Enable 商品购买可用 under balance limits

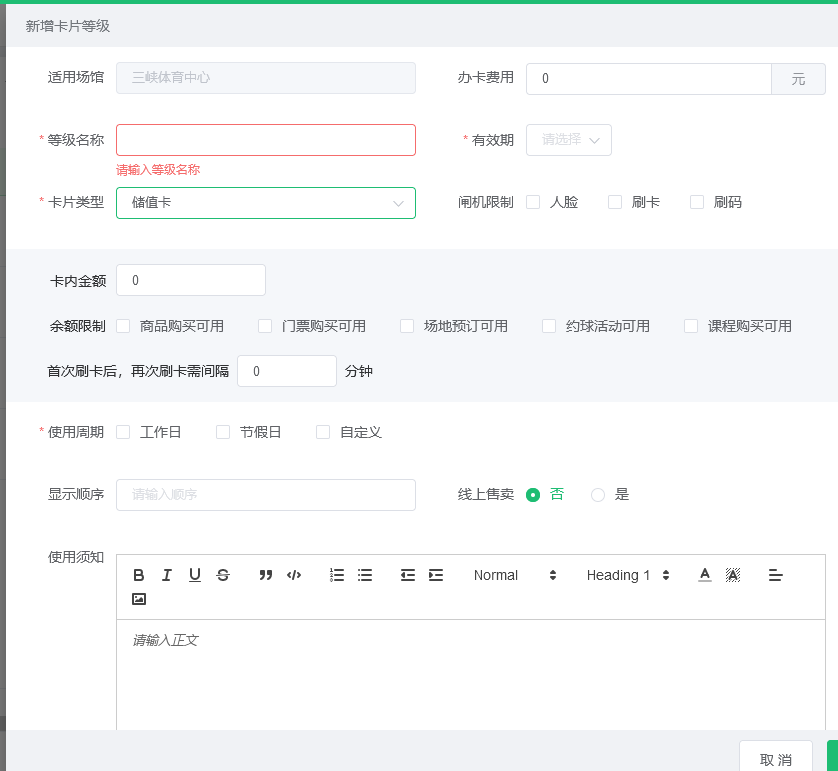pos(122,326)
